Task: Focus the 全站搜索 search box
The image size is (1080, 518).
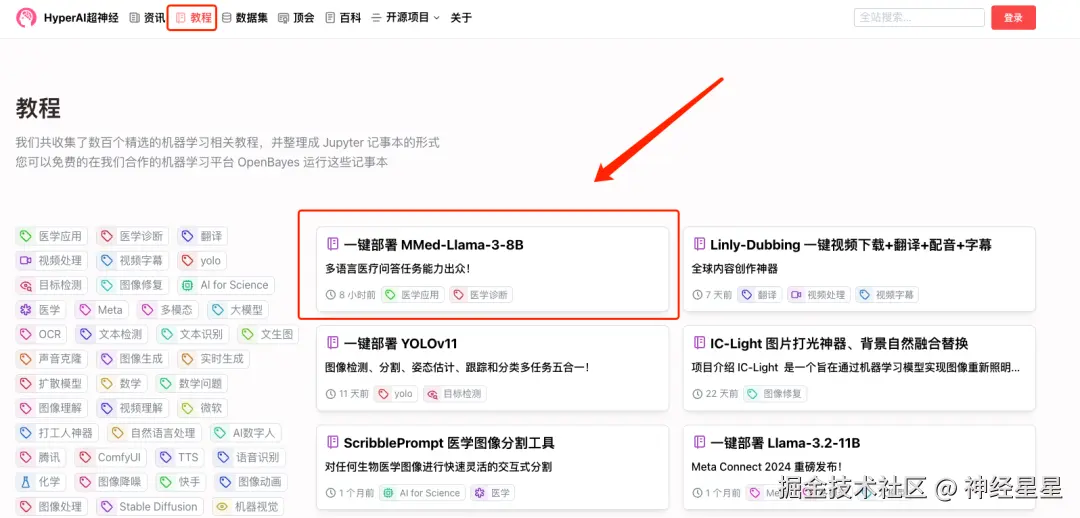Action: click(x=919, y=18)
